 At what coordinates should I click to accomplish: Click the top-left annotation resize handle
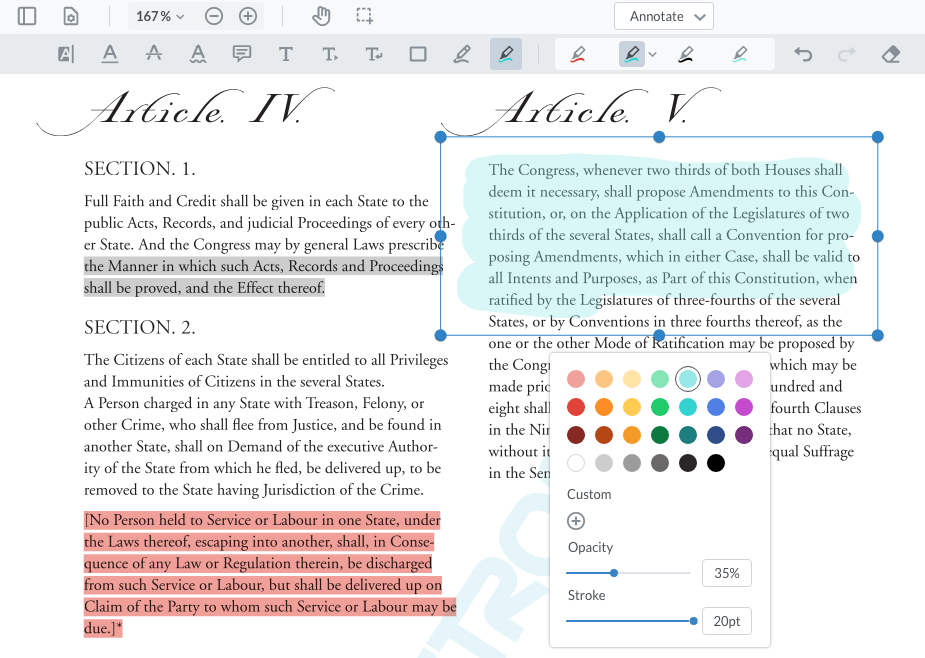pos(441,137)
